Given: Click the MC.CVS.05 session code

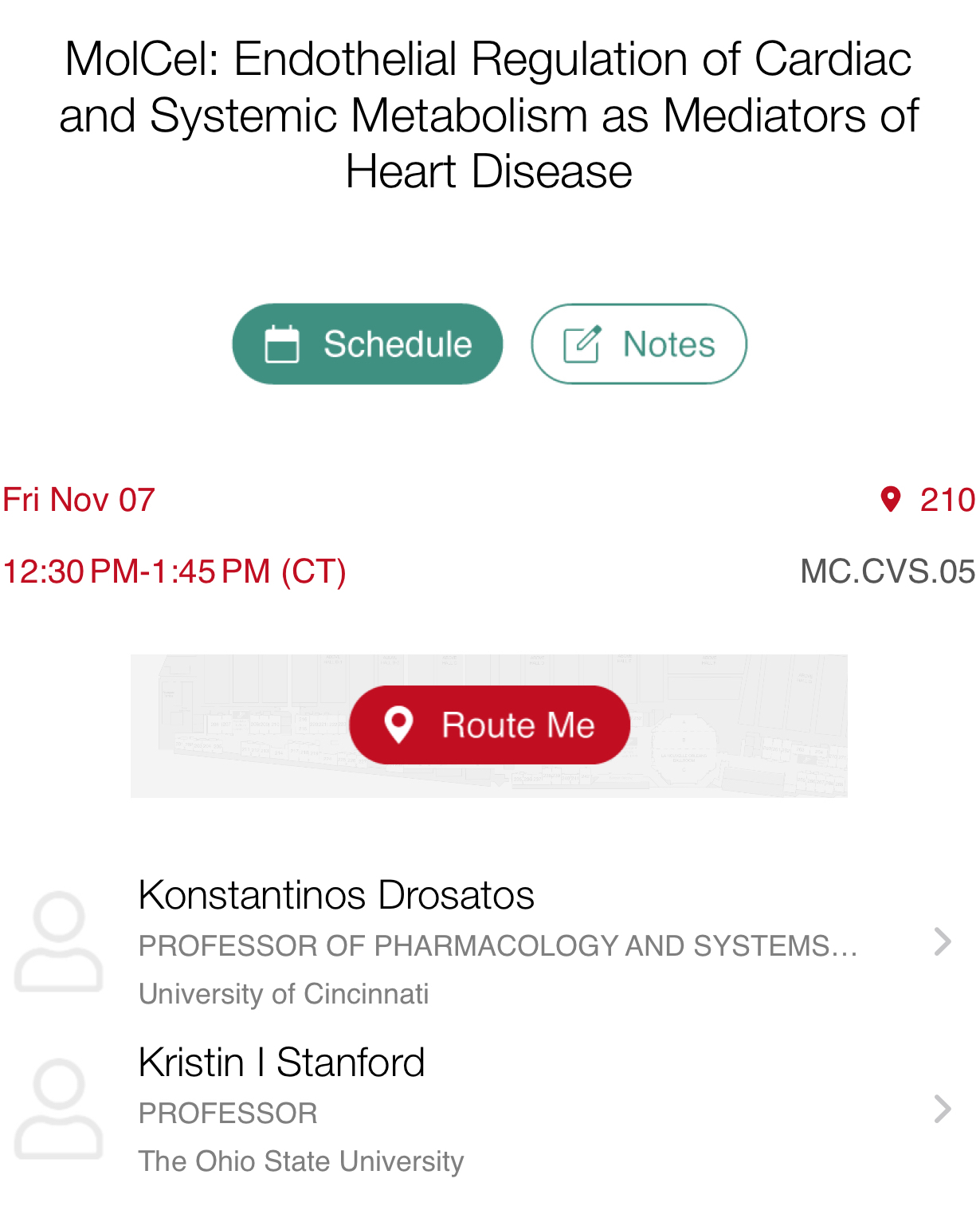Looking at the screenshot, I should click(x=887, y=572).
